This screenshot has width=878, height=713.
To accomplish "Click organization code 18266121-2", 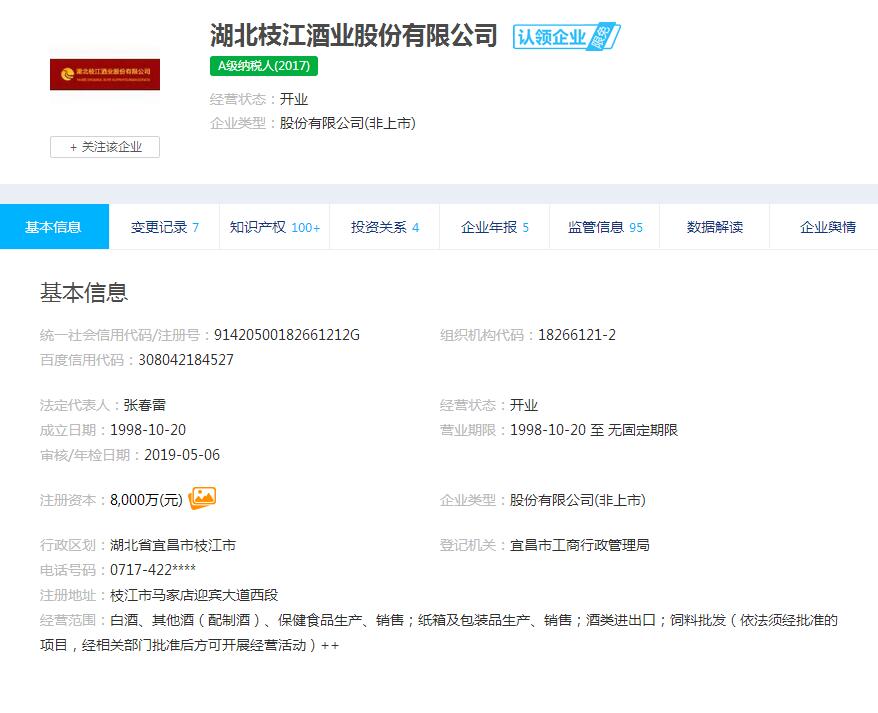I will click(x=577, y=335).
